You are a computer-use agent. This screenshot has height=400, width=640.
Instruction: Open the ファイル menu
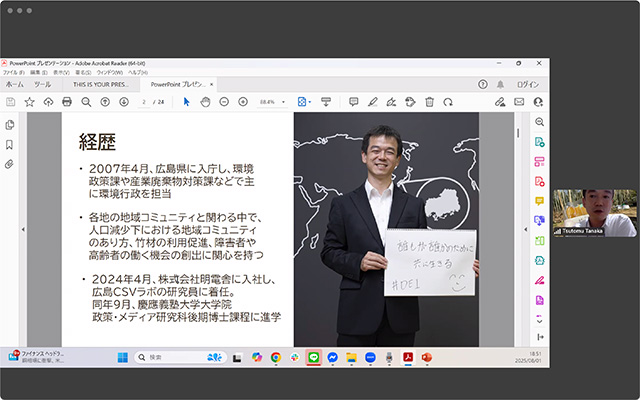(x=13, y=72)
